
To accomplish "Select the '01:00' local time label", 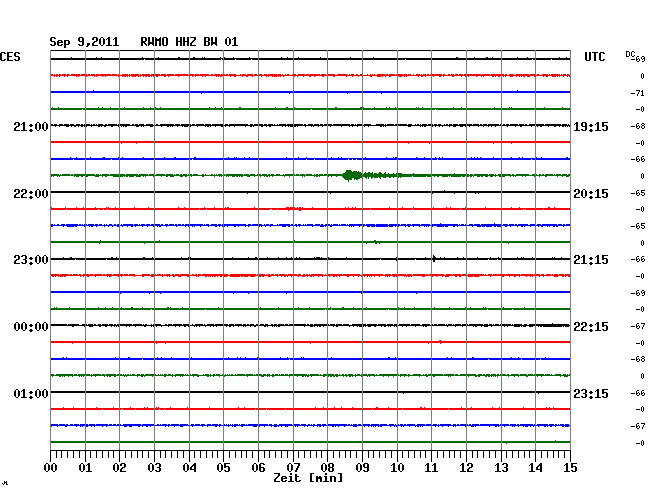I will [31, 393].
